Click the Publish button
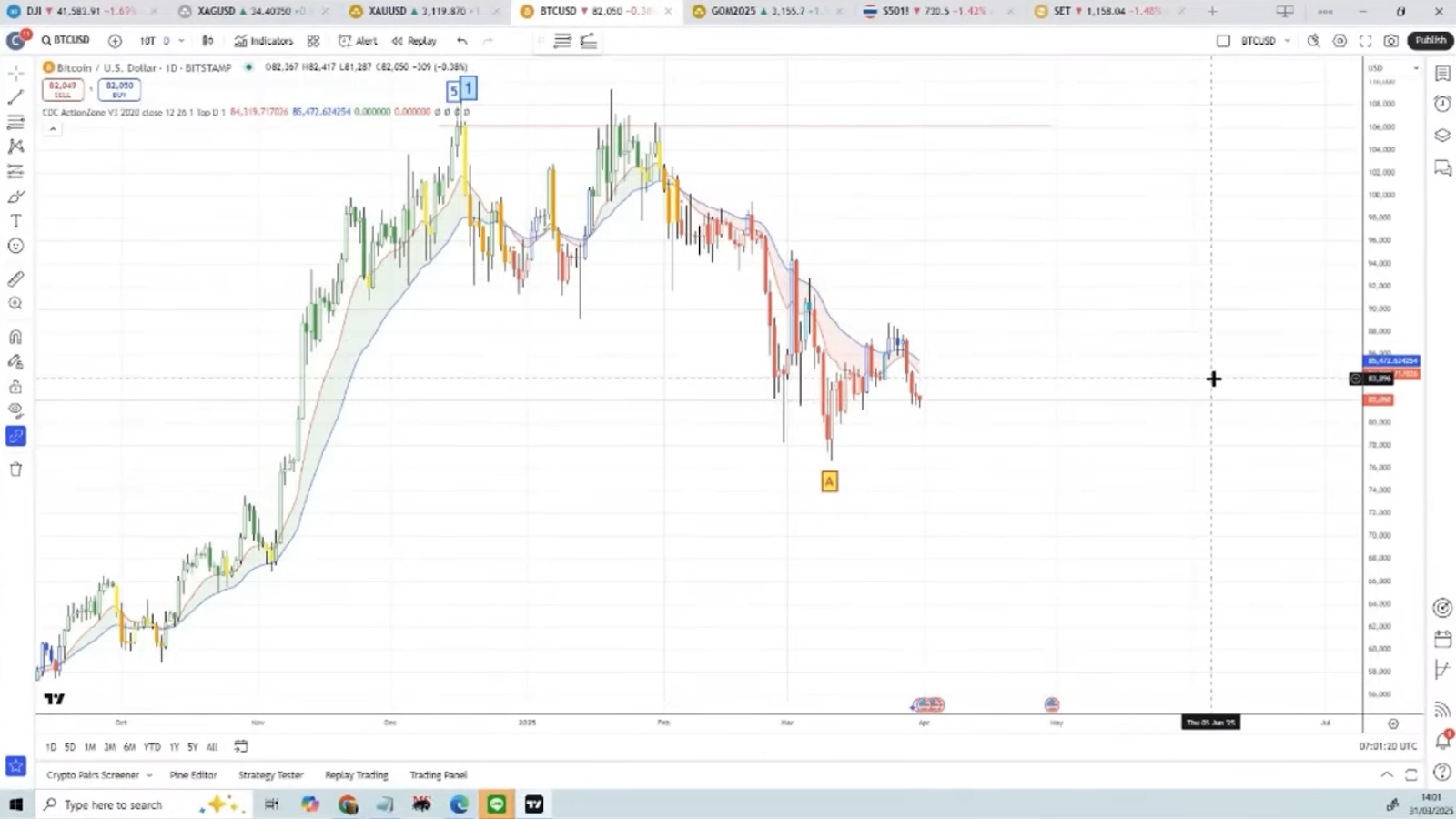The width and height of the screenshot is (1456, 819). 1430,41
